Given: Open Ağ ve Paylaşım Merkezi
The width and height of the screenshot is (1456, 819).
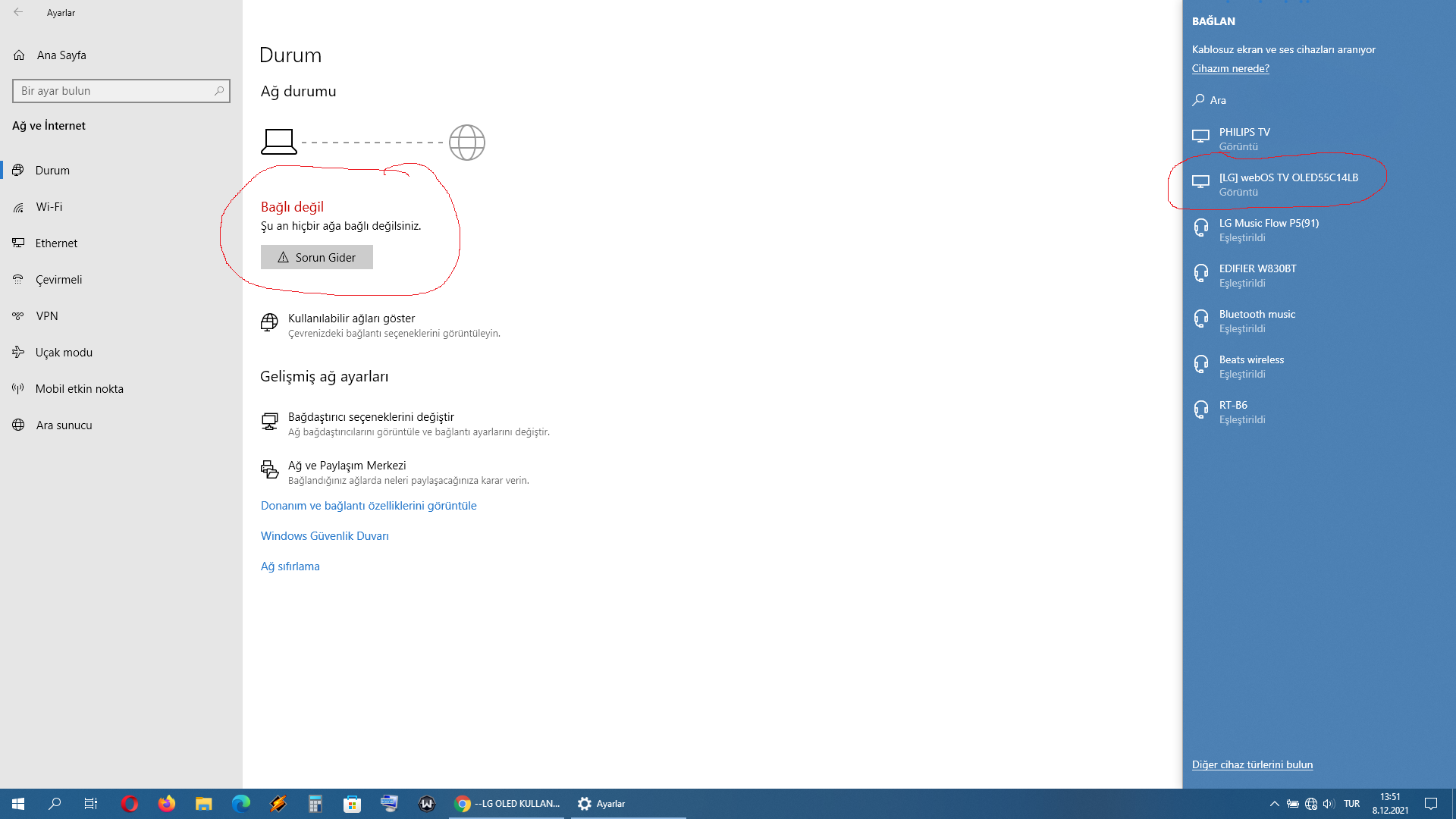Looking at the screenshot, I should pyautogui.click(x=394, y=472).
